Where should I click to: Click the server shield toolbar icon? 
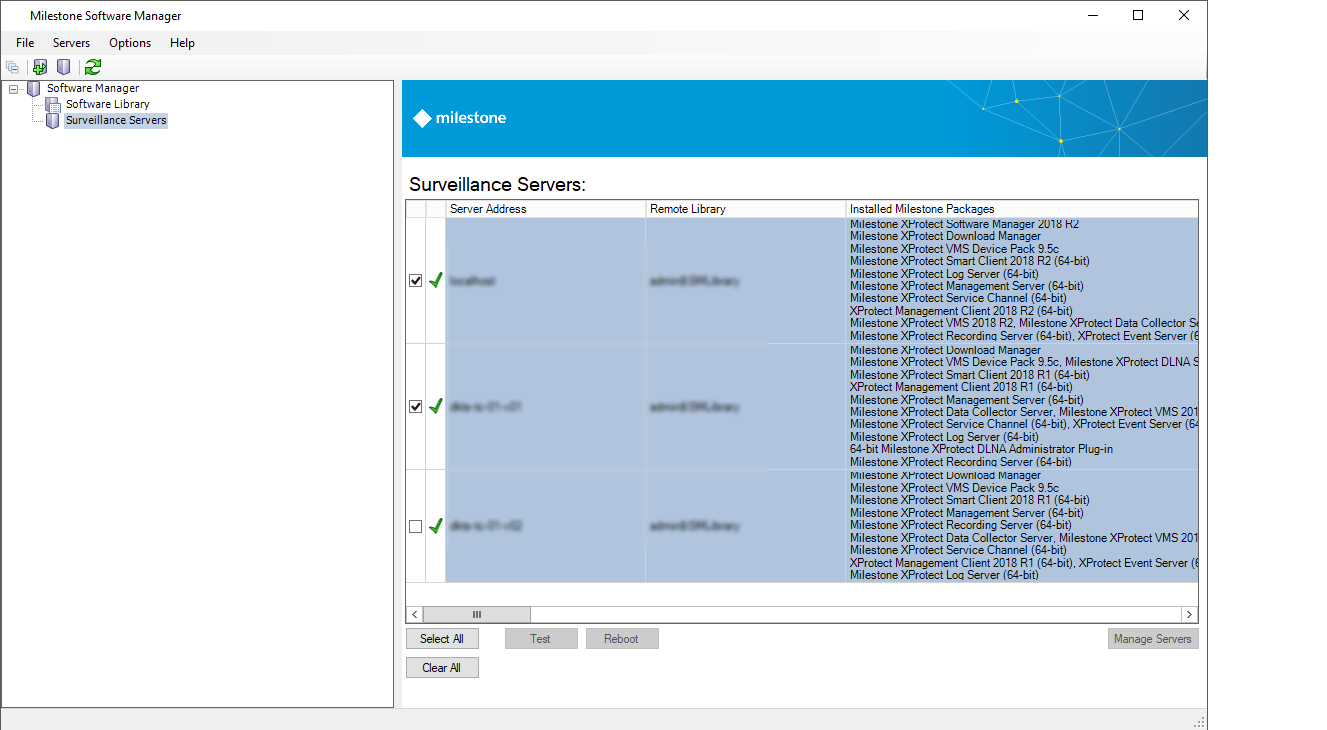pos(65,67)
